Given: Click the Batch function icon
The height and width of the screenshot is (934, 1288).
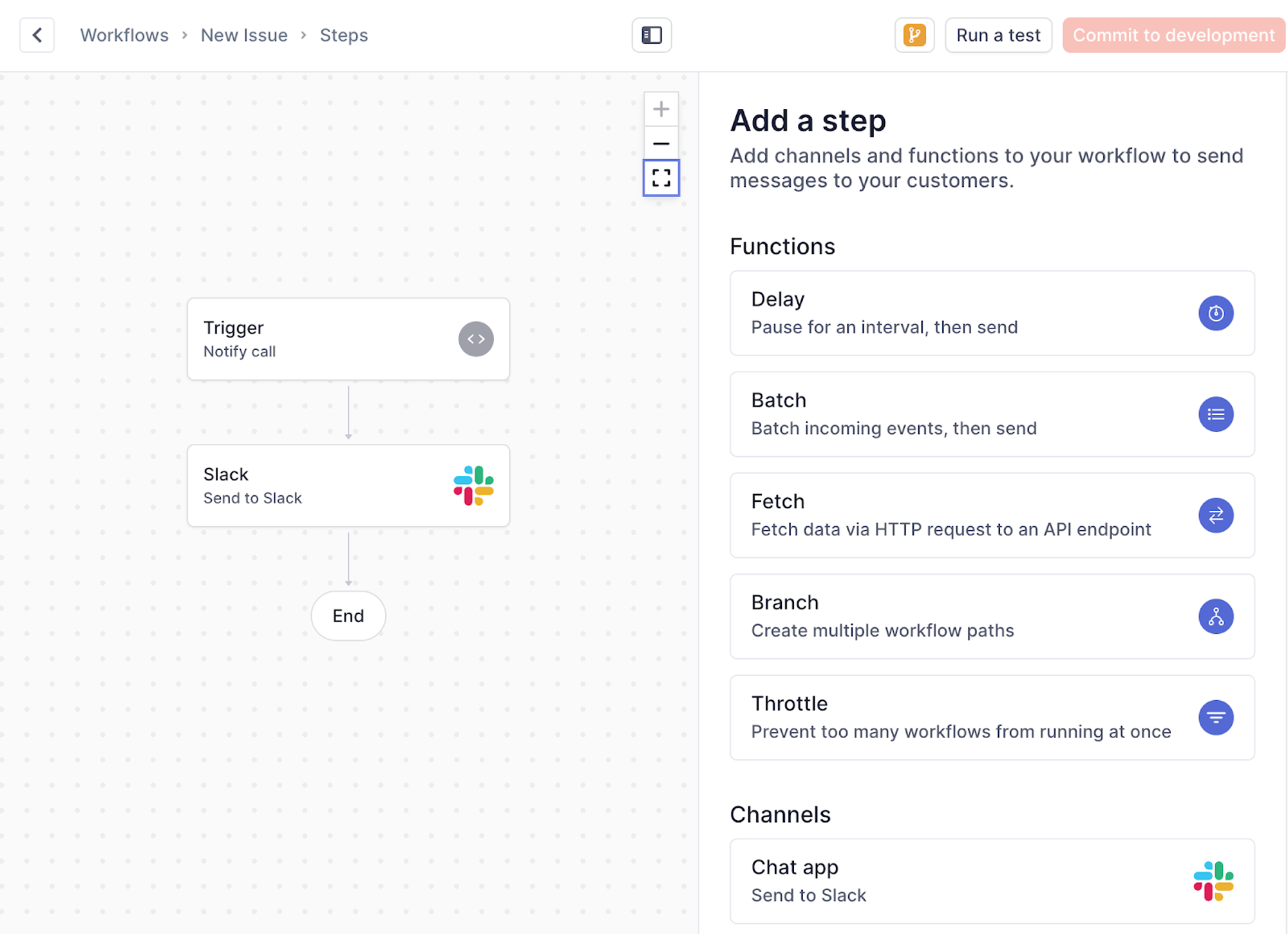Looking at the screenshot, I should coord(1216,414).
